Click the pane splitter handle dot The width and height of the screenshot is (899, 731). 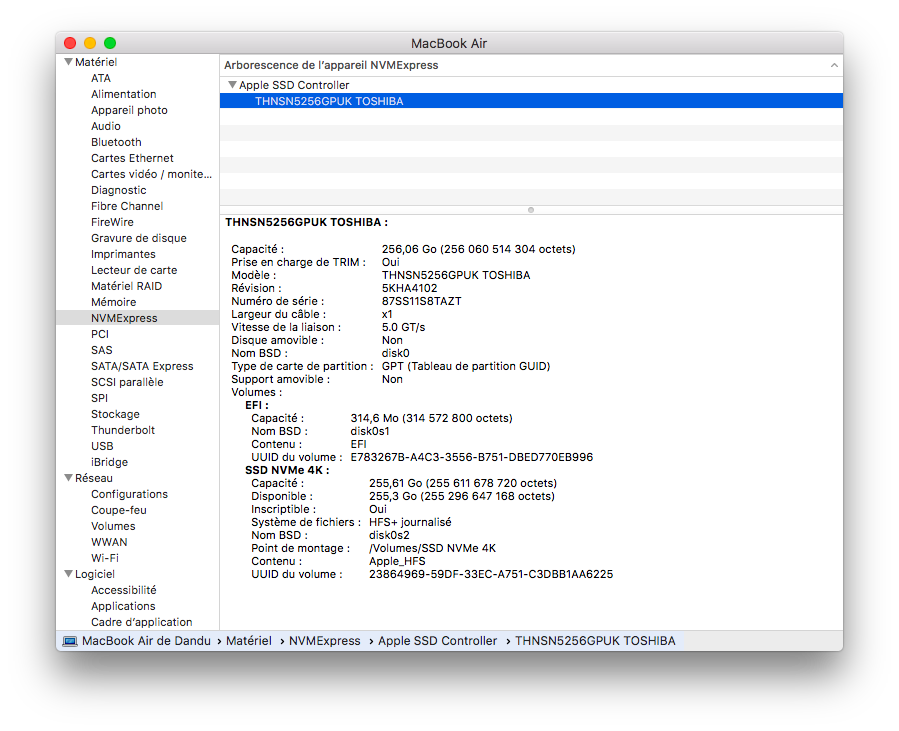pyautogui.click(x=531, y=210)
